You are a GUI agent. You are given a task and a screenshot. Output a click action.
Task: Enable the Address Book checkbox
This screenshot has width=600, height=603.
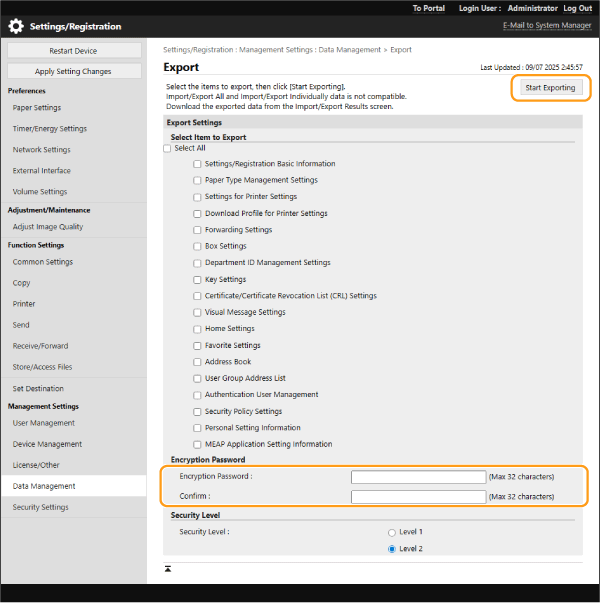pos(198,362)
